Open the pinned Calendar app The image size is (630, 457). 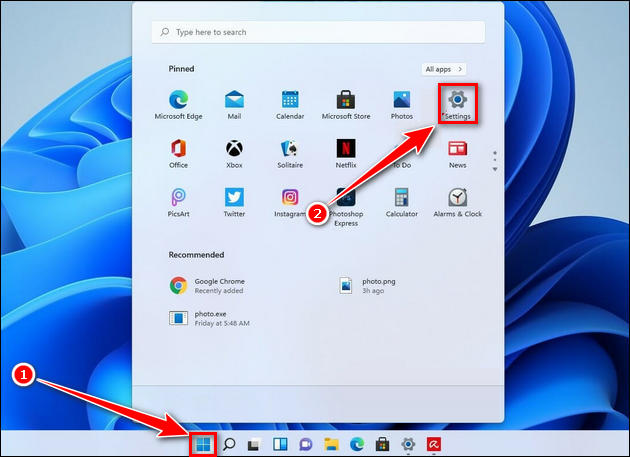point(290,105)
